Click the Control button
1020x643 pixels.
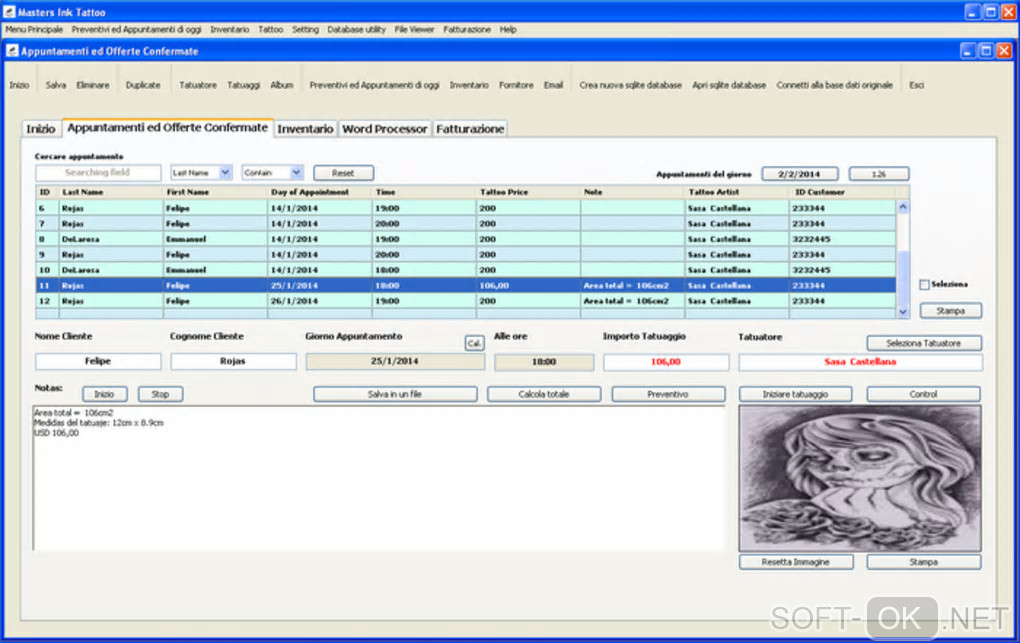coord(924,394)
